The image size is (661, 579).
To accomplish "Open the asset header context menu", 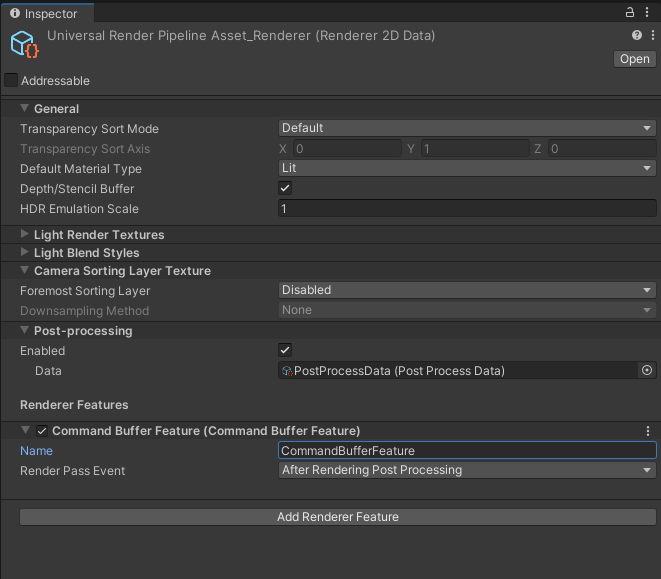I will (653, 35).
